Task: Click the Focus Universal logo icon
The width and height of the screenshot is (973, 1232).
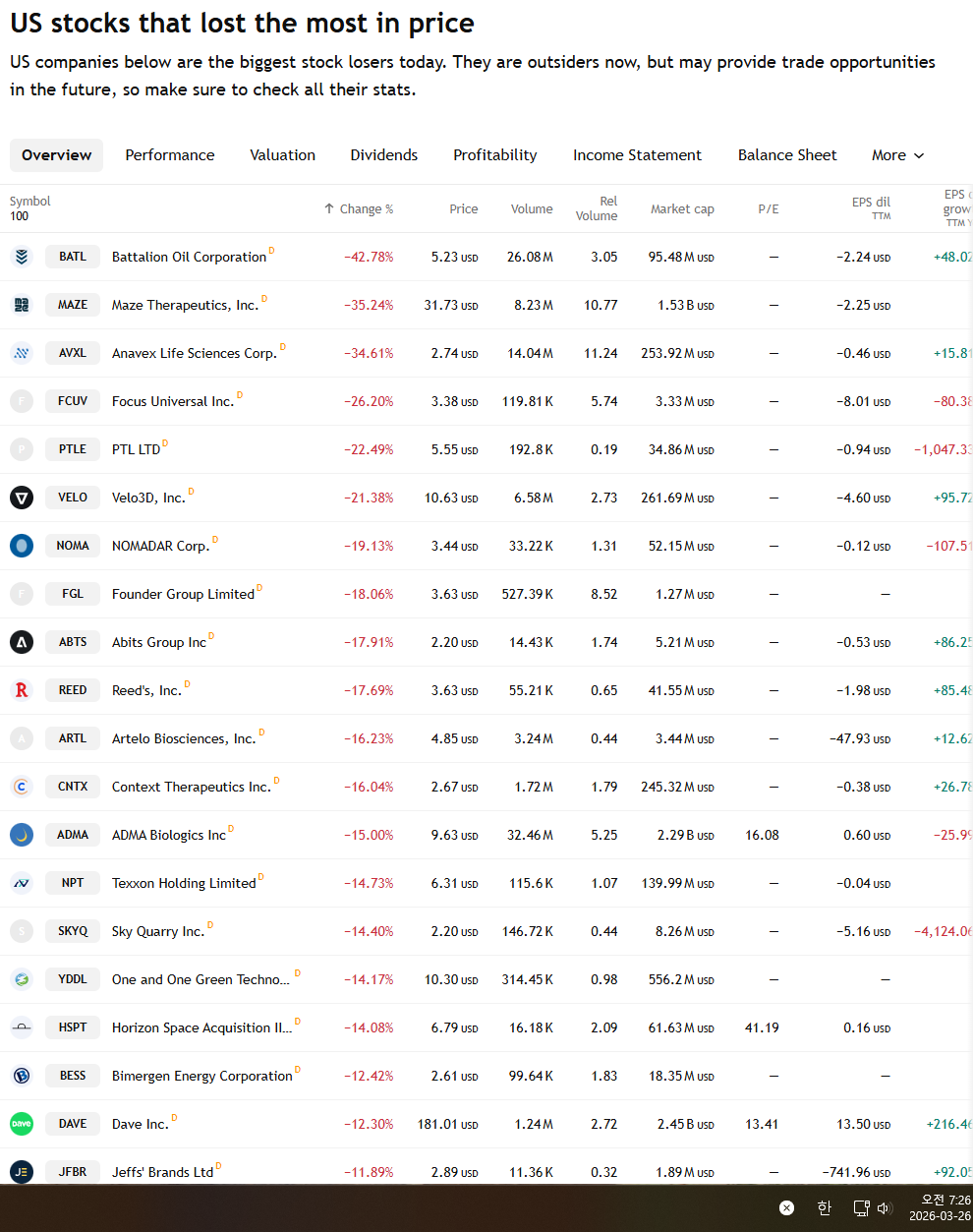Action: 22,401
